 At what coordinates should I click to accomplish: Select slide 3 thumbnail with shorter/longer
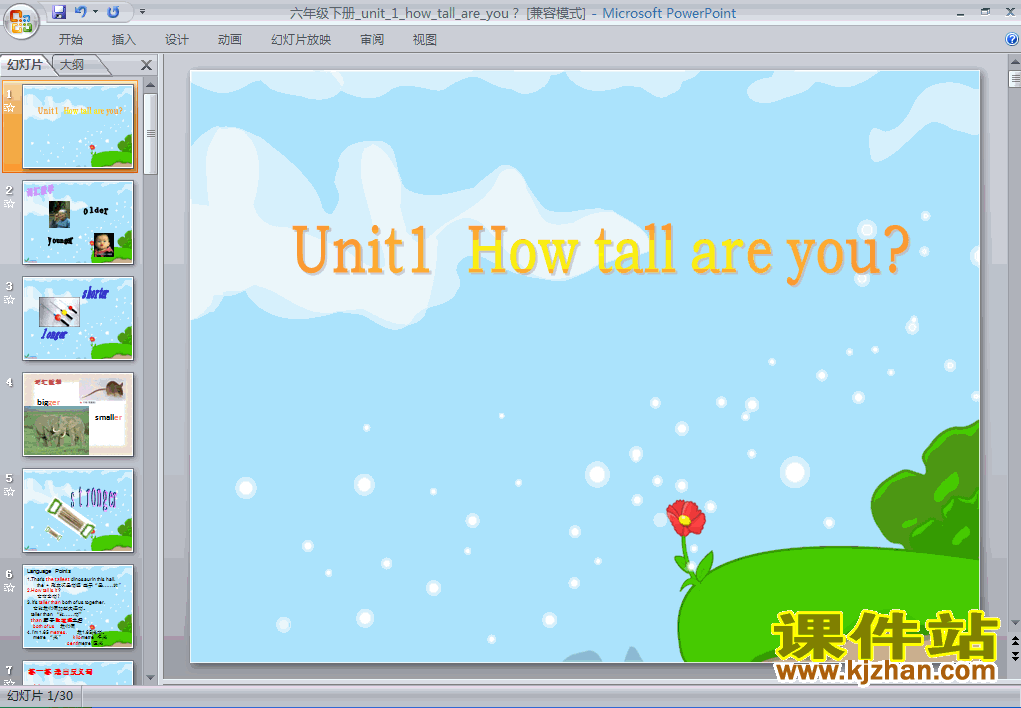tap(77, 319)
